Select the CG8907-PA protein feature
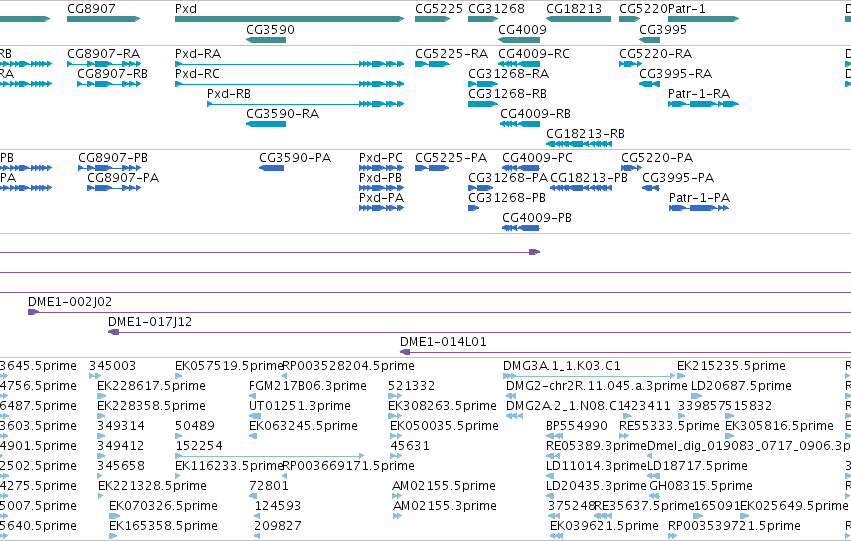The image size is (851, 541). coord(114,188)
